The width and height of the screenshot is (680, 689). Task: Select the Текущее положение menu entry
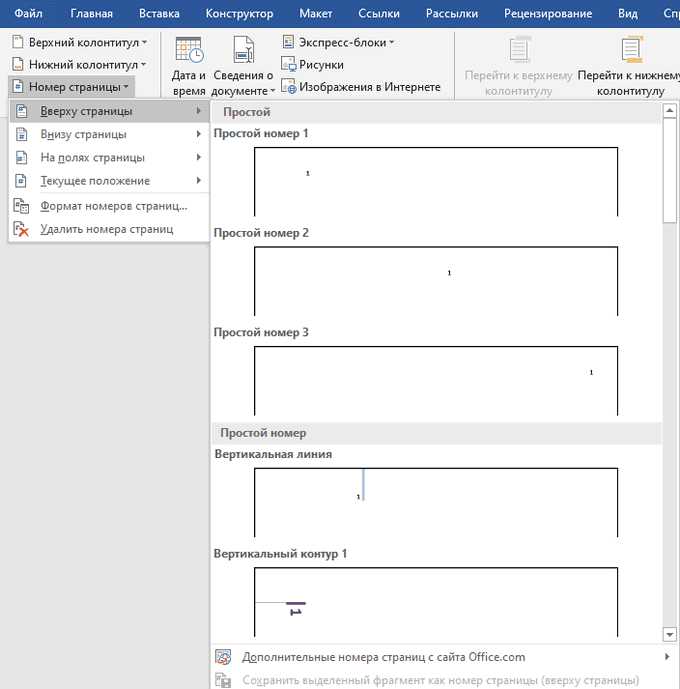(x=109, y=181)
